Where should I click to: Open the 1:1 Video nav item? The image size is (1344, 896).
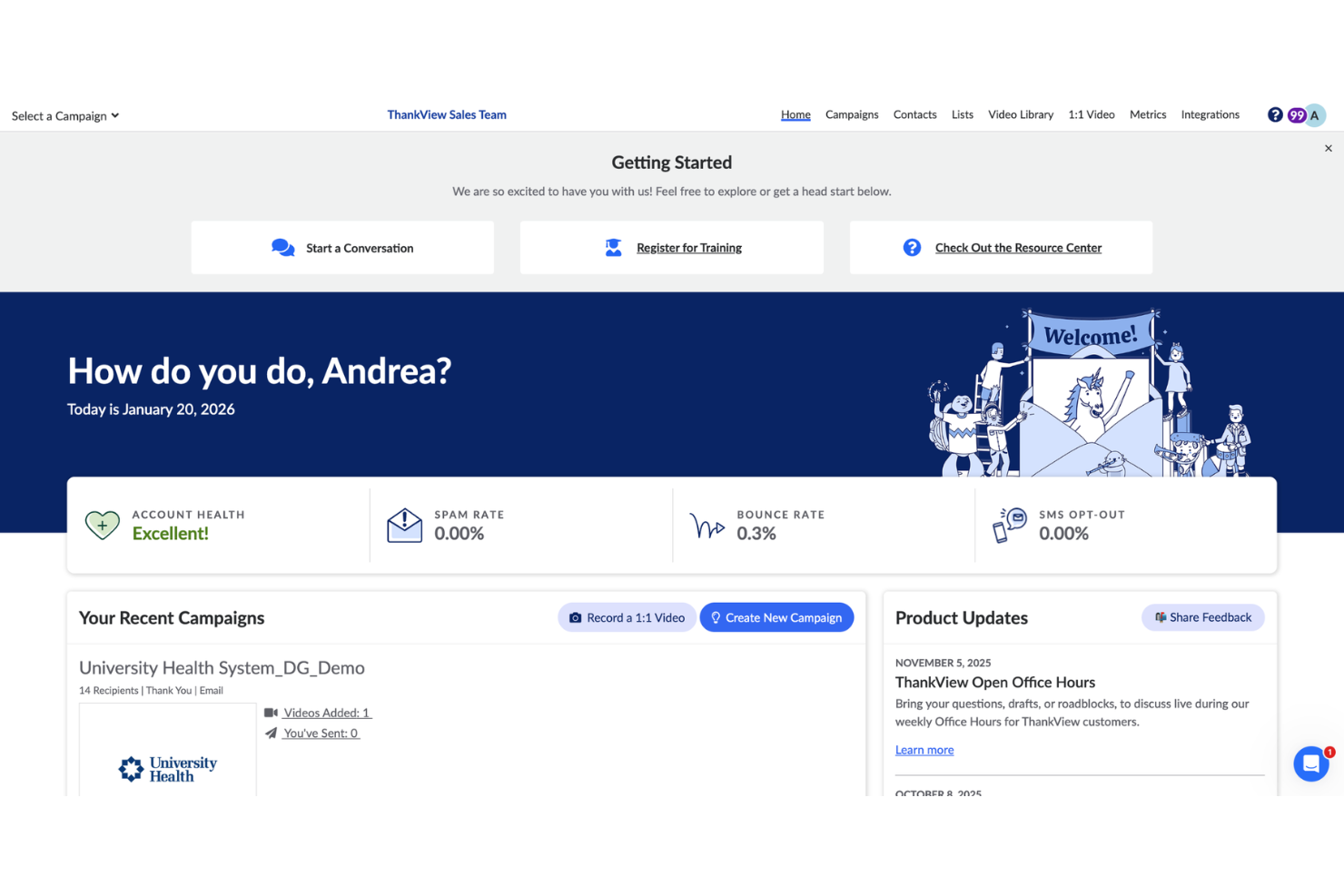(x=1092, y=114)
